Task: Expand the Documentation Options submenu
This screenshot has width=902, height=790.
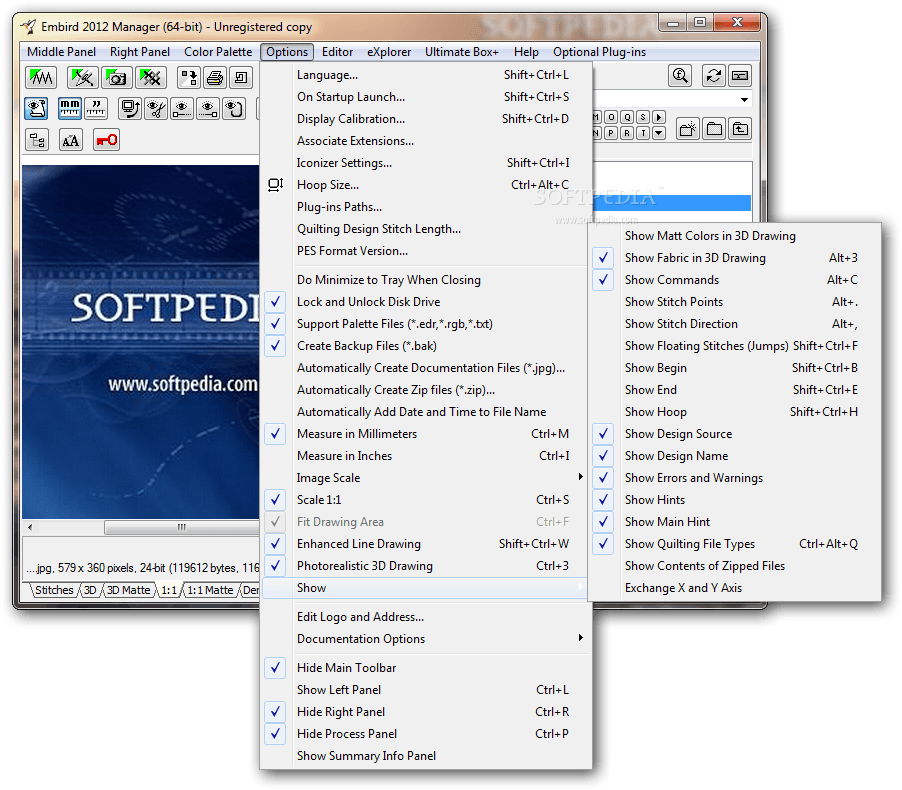Action: click(425, 639)
